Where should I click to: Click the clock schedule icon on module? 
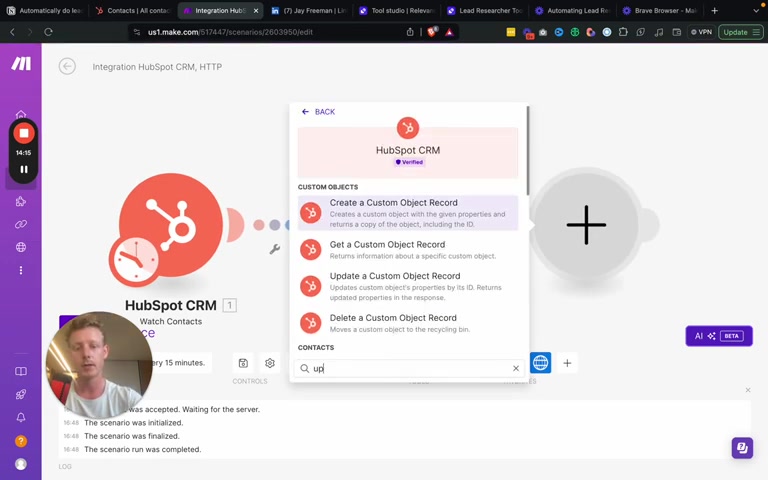point(135,261)
